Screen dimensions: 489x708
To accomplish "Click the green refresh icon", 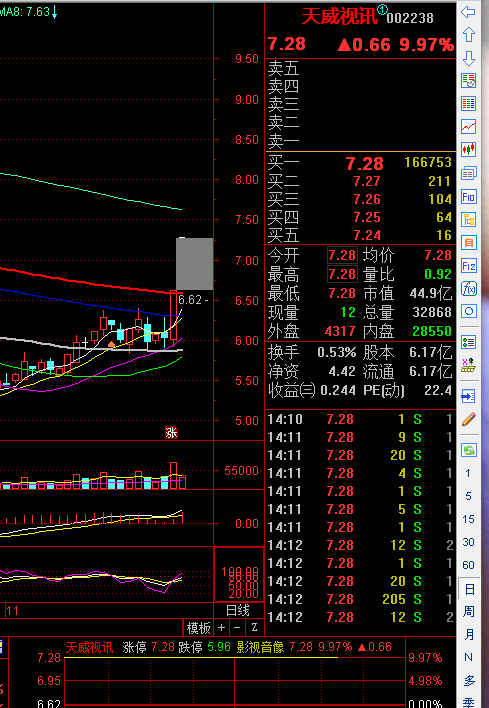I will click(468, 450).
